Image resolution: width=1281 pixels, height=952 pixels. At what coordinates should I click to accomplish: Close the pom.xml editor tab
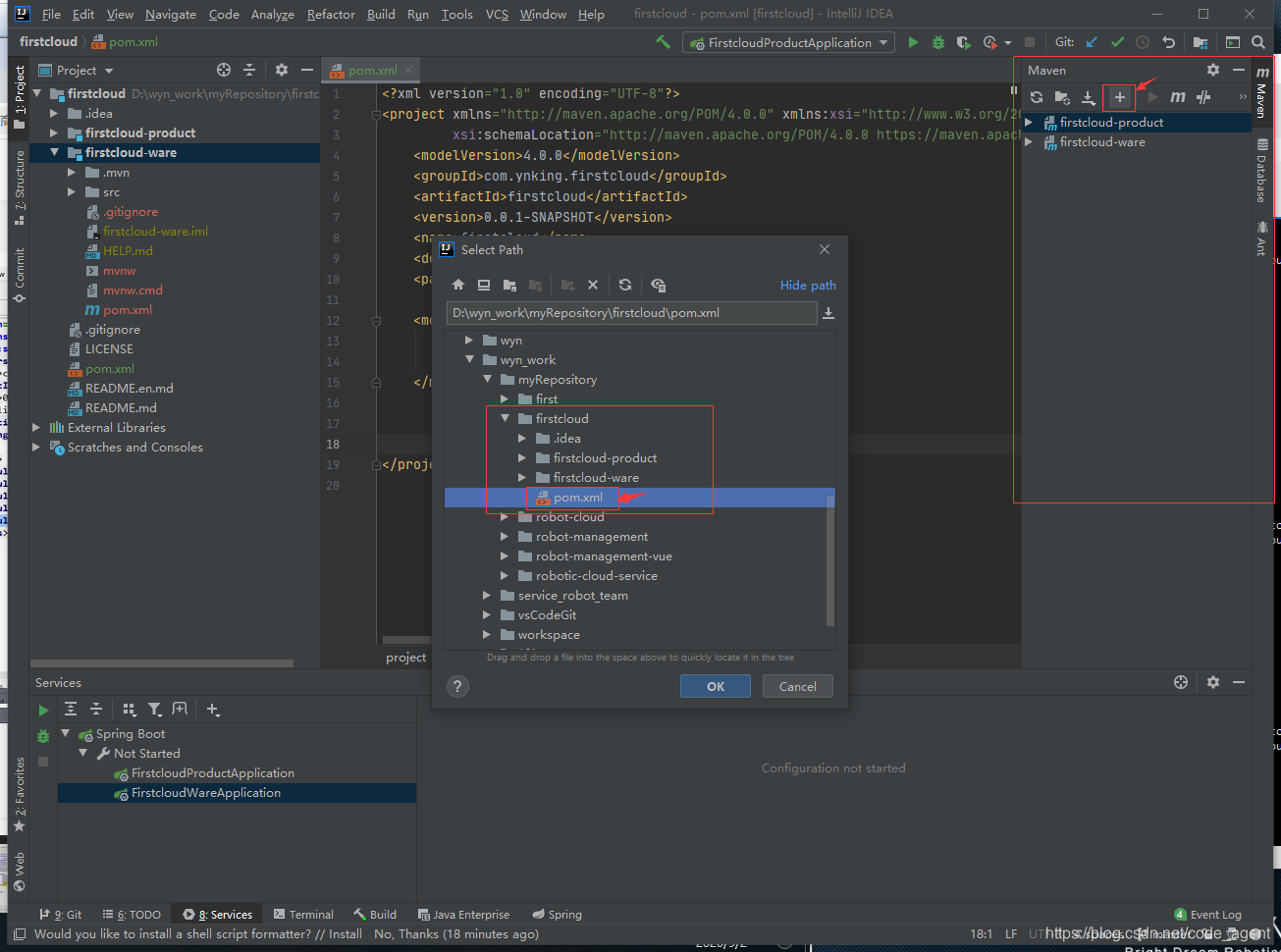coord(408,70)
